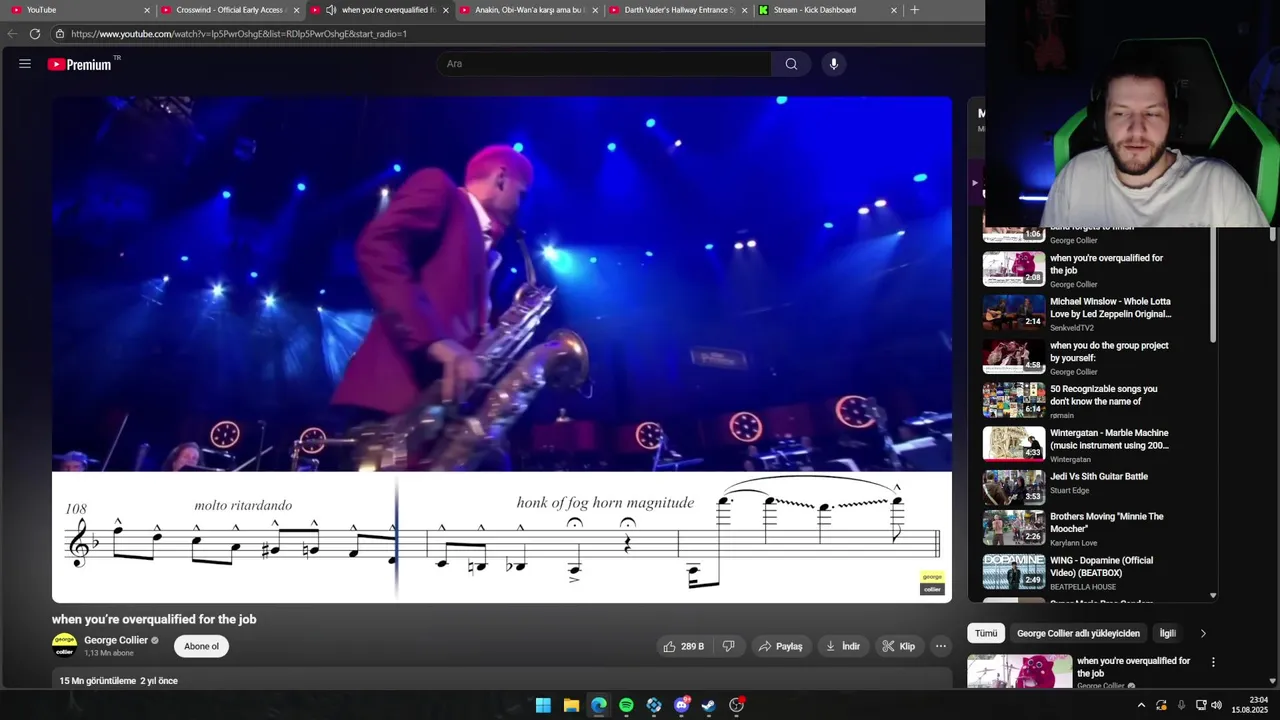The image size is (1280, 720).
Task: Mute tab via speaker icon on active tab
Action: [331, 10]
